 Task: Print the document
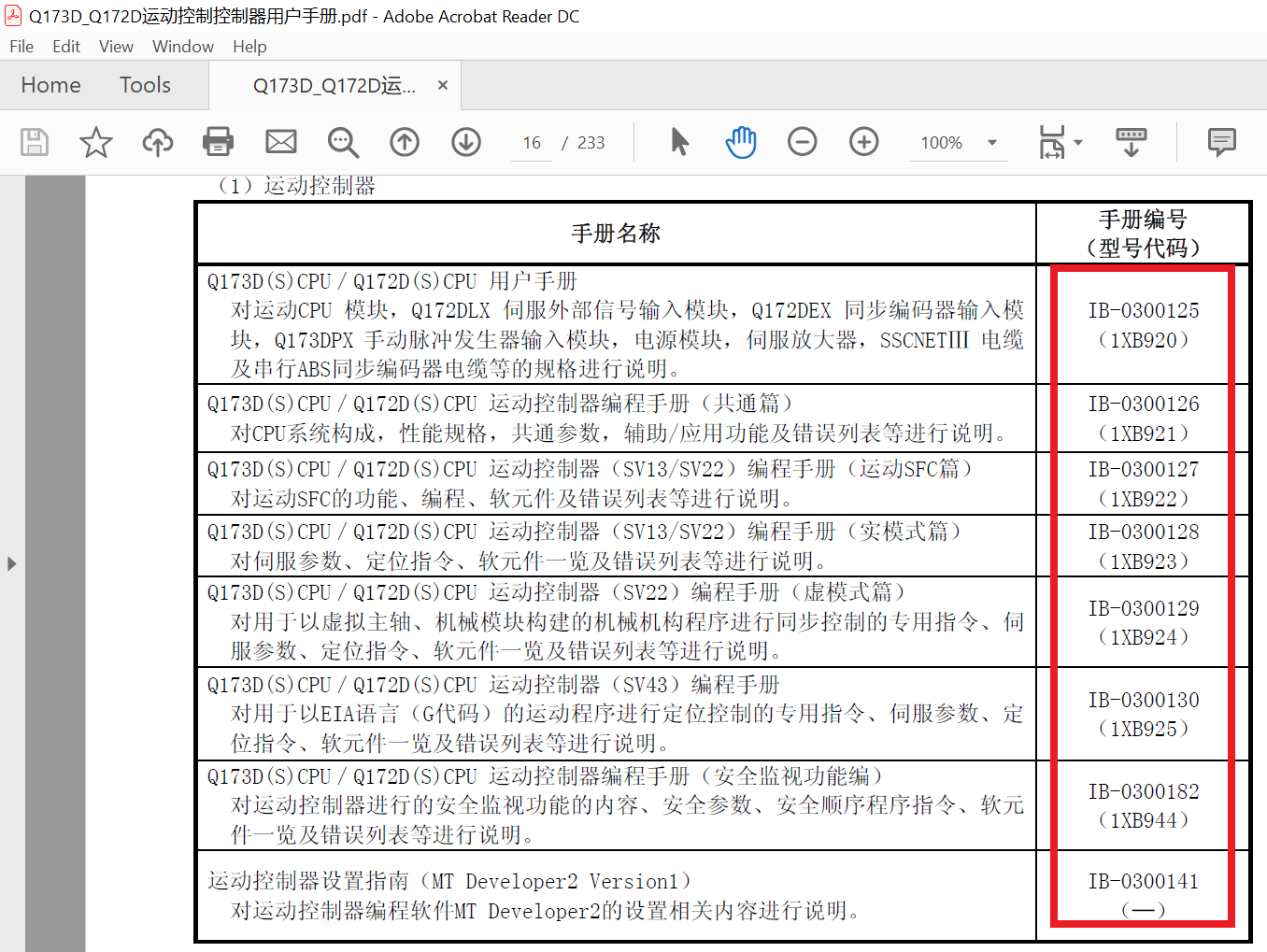(218, 142)
